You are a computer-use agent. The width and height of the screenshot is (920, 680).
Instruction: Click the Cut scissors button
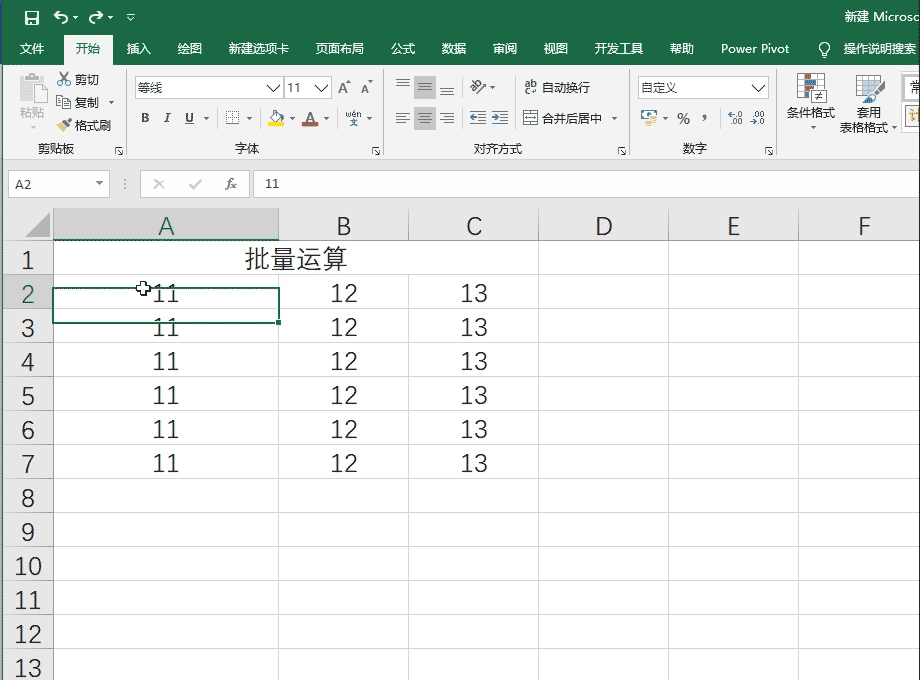[78, 79]
